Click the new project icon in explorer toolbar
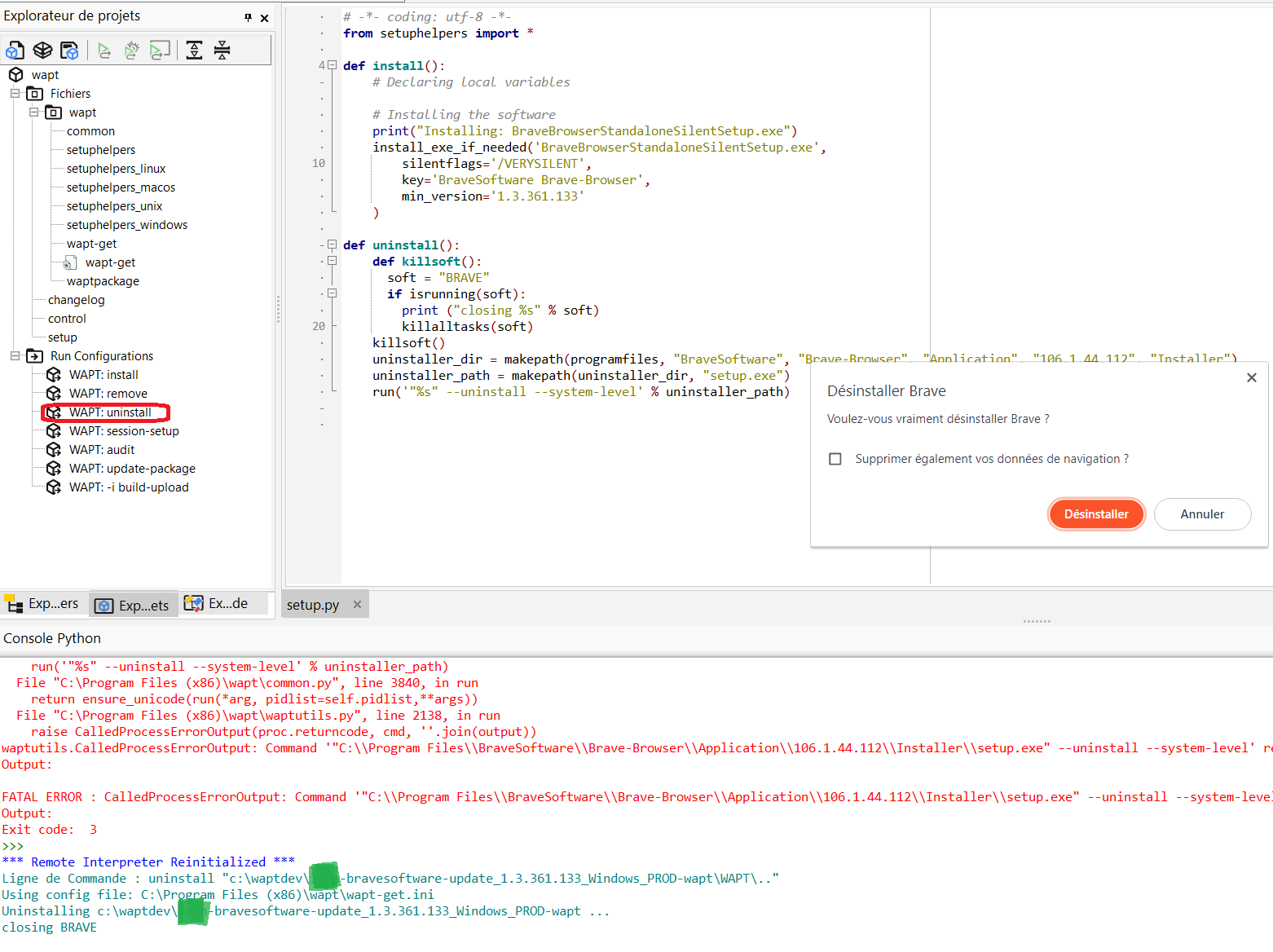Screen dimensions: 1273x952 [x=15, y=51]
